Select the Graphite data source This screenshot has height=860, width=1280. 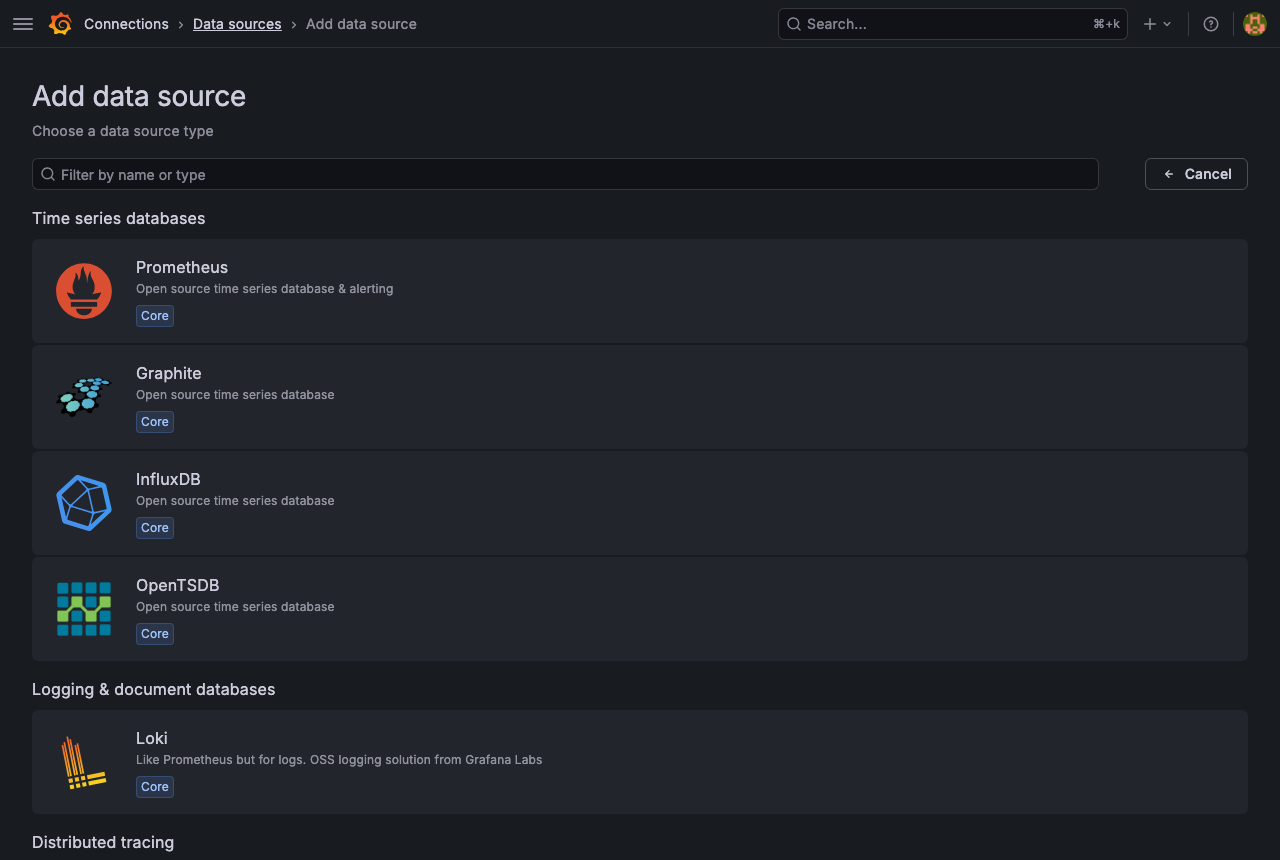[640, 397]
